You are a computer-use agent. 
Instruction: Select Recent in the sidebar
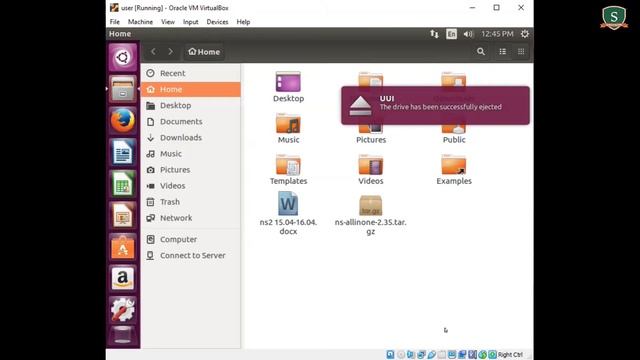(191, 73)
